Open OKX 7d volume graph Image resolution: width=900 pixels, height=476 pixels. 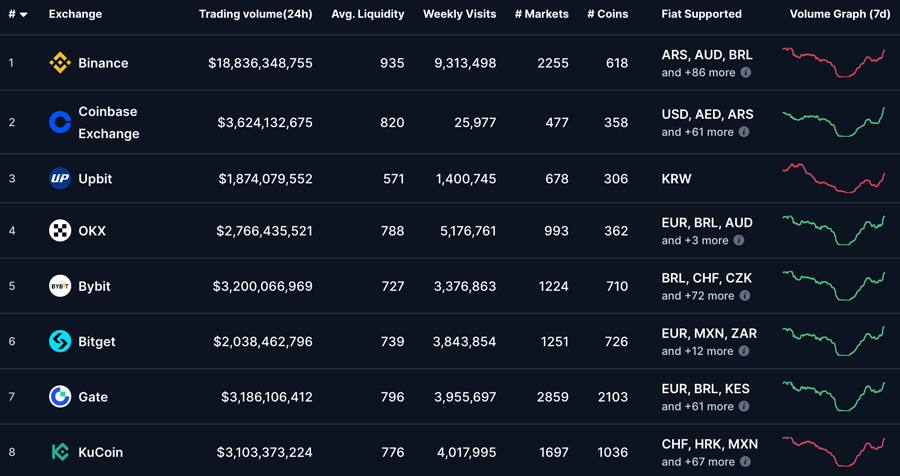(x=833, y=230)
